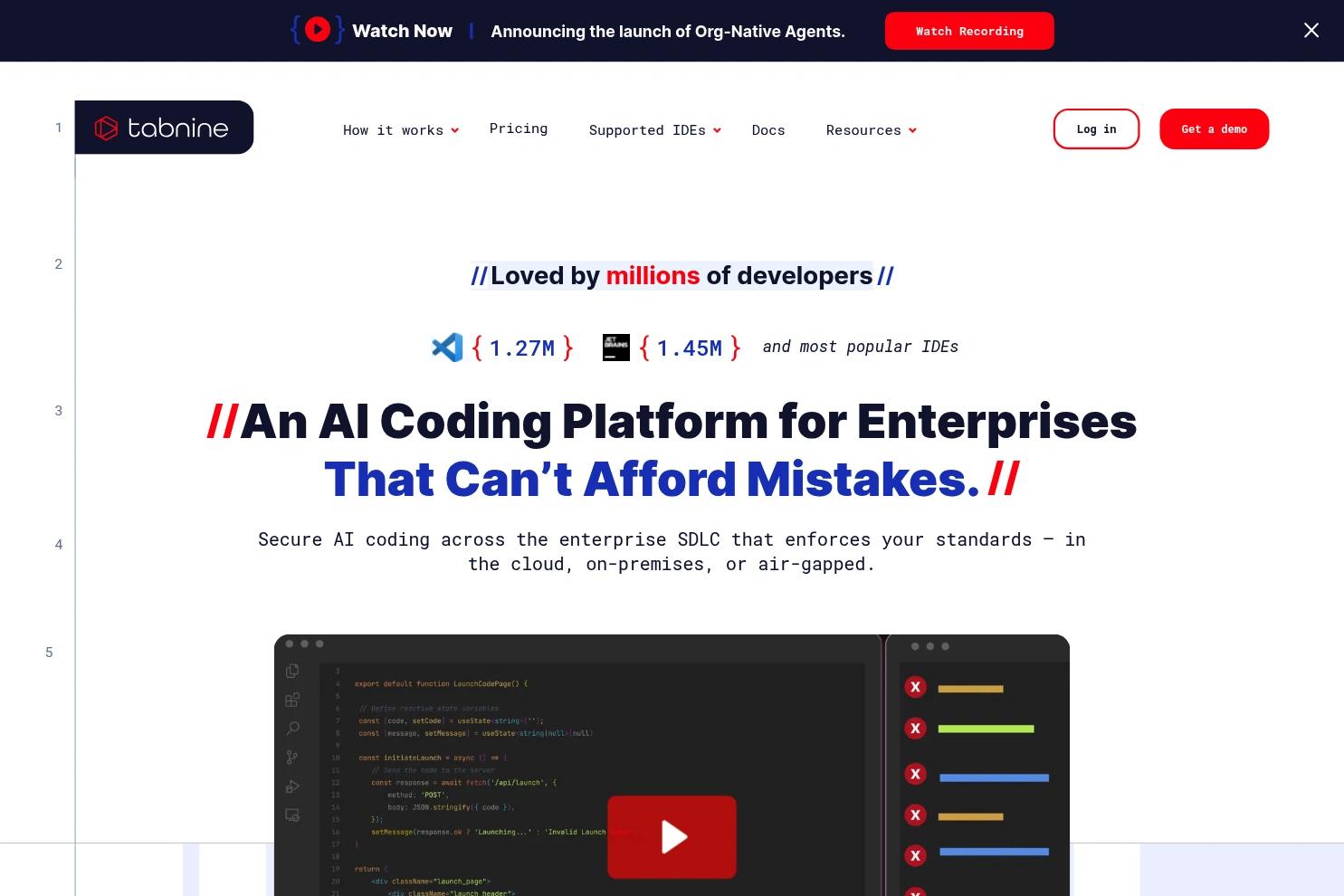Click the Watch Recording button

tap(969, 31)
